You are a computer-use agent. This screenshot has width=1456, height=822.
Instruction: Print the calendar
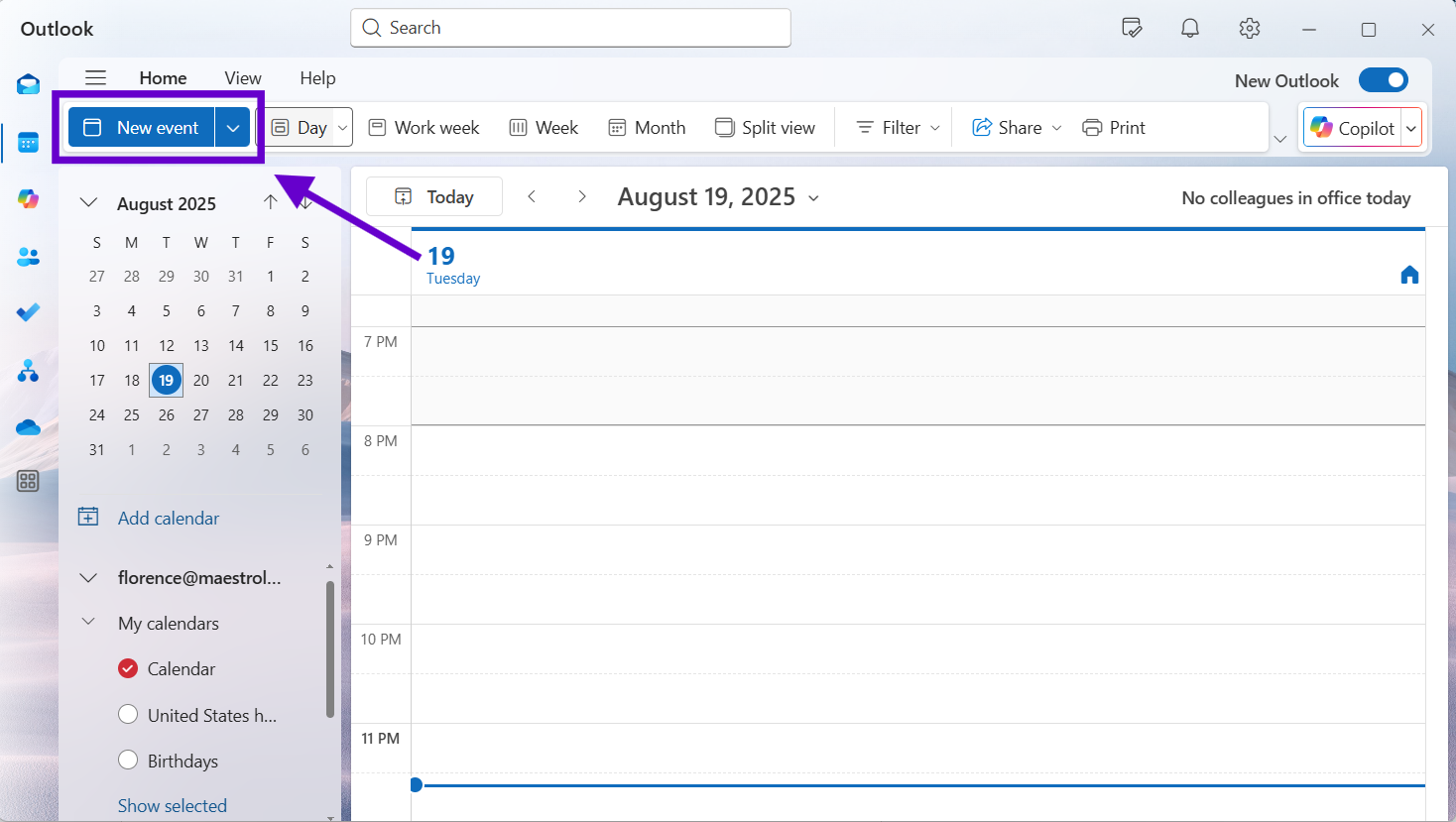click(x=1114, y=127)
